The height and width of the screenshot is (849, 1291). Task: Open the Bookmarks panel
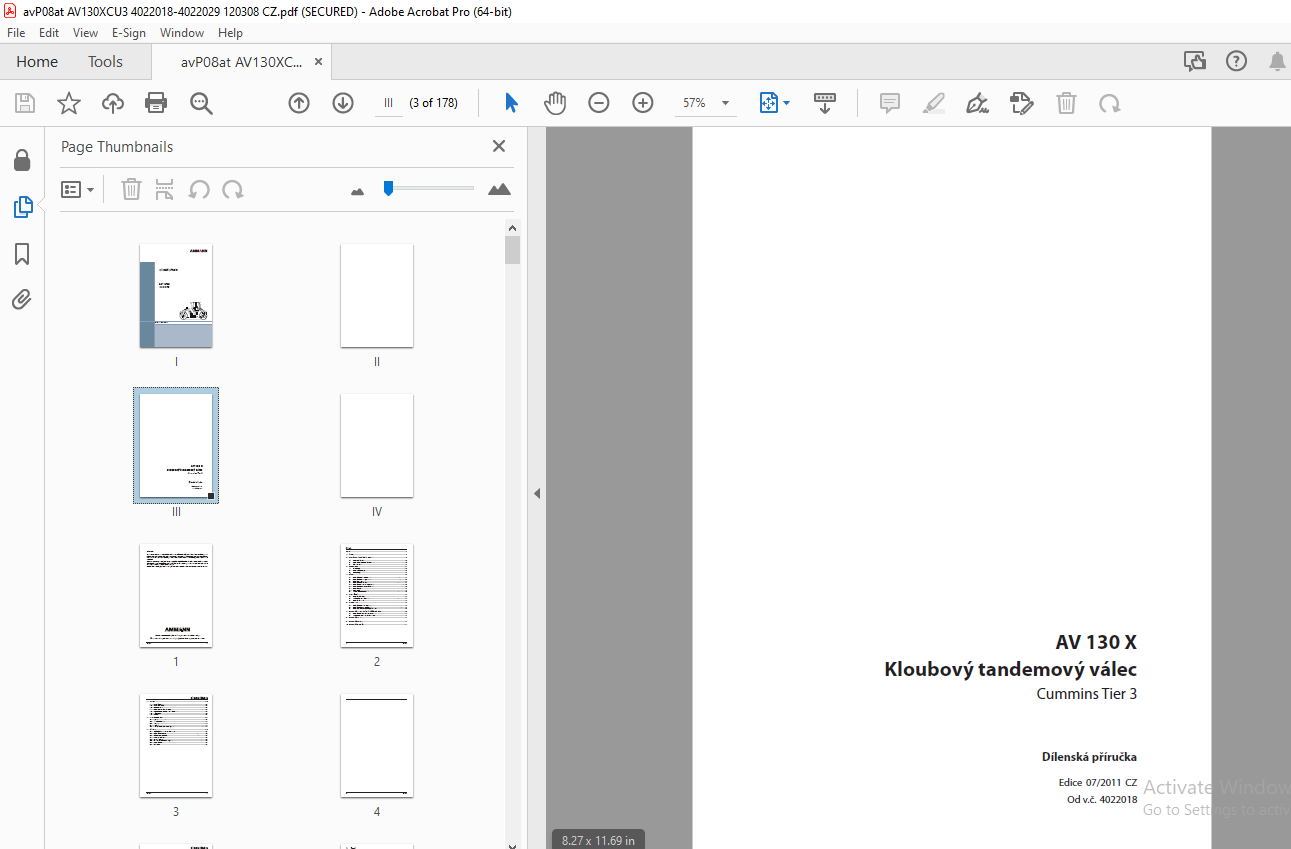click(x=22, y=254)
